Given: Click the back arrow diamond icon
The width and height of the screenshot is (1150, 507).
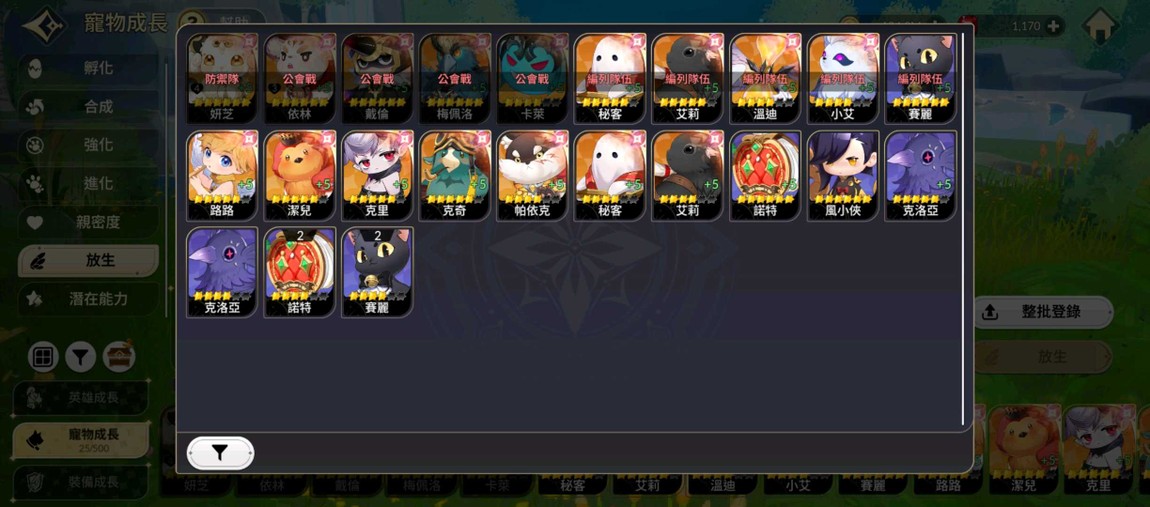Looking at the screenshot, I should [42, 25].
